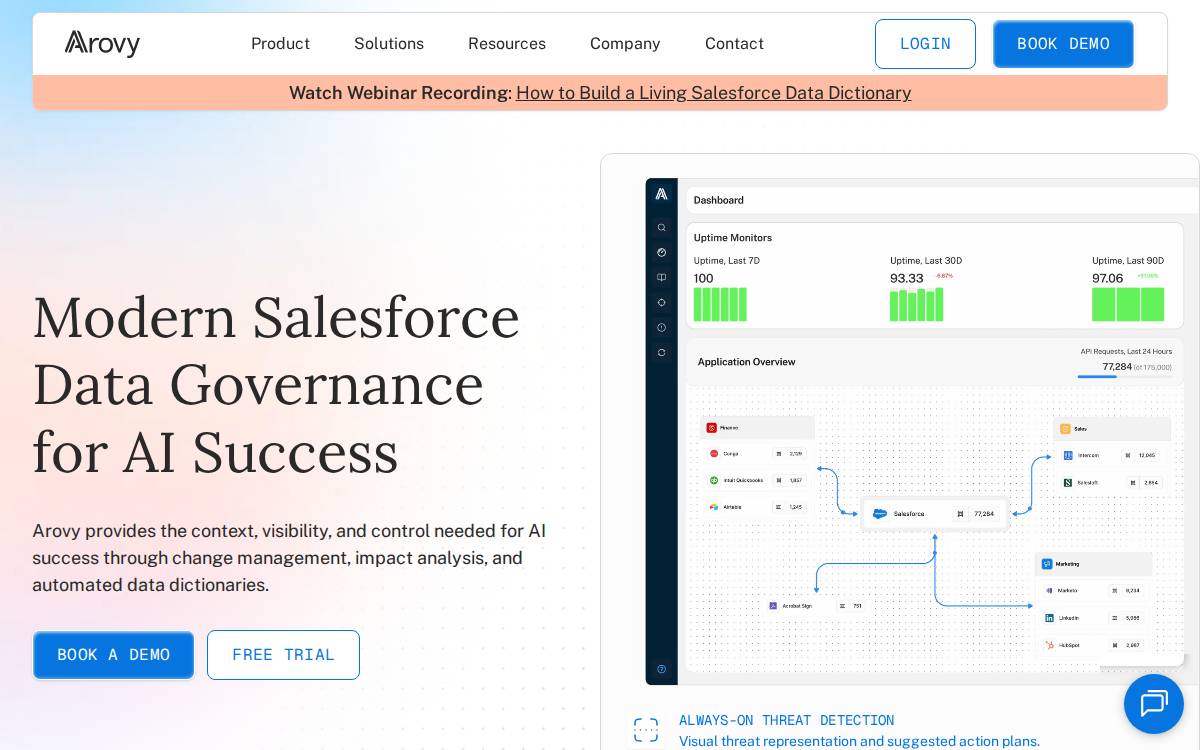The image size is (1200, 750).
Task: Click the Arovy 'A' logo in dashboard sidebar
Action: pos(661,194)
